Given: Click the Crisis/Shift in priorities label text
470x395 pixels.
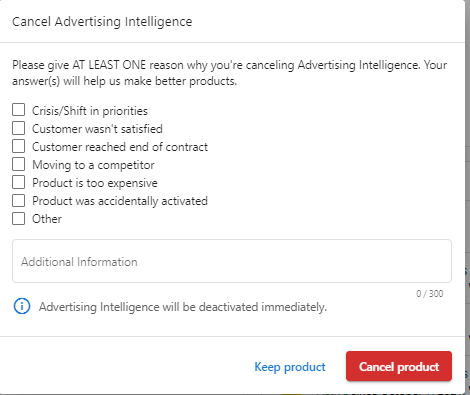Looking at the screenshot, I should click(x=90, y=111).
